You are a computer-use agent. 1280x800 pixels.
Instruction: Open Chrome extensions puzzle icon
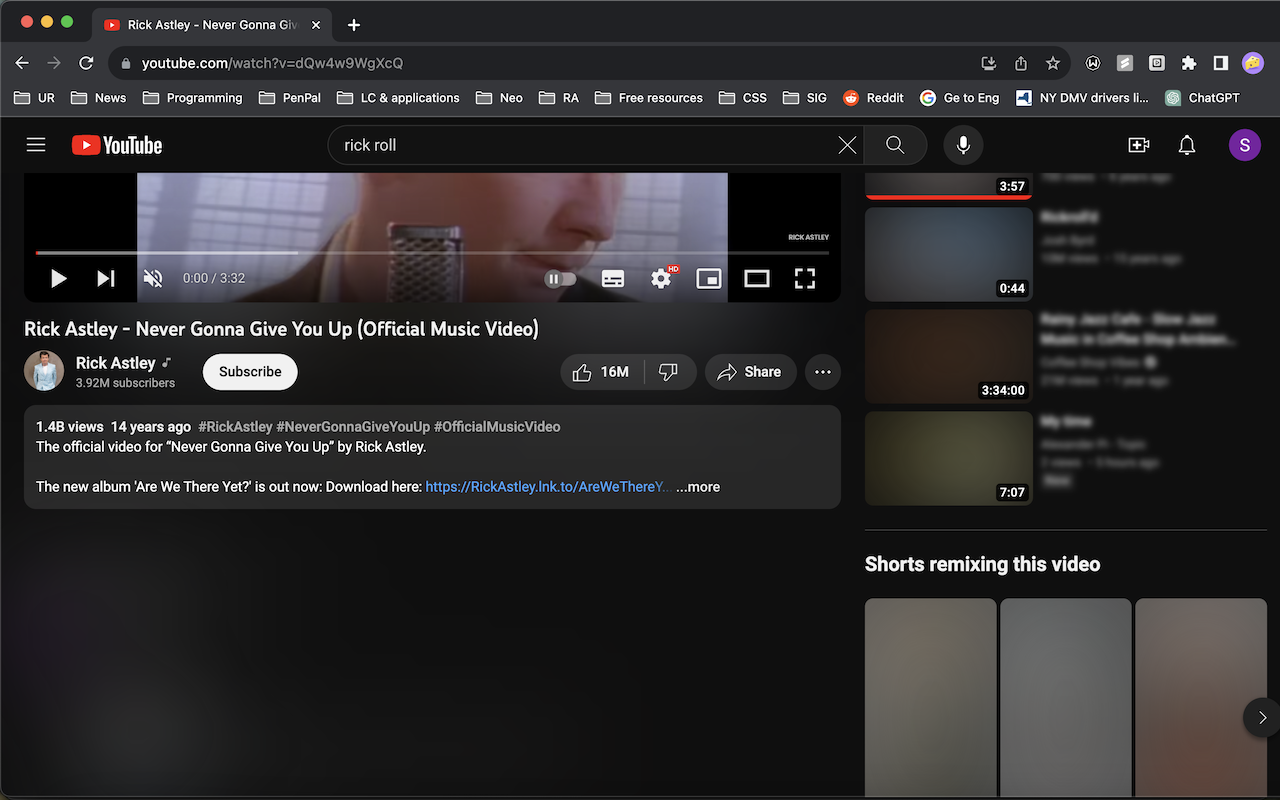(1189, 63)
